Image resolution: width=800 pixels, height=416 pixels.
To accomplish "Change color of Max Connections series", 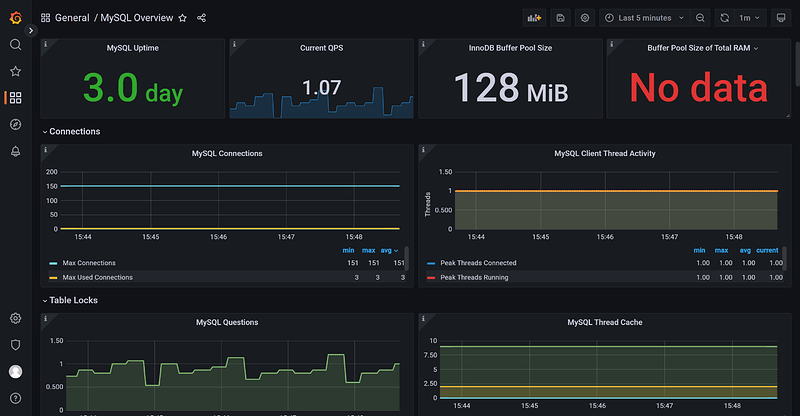I will pos(53,263).
